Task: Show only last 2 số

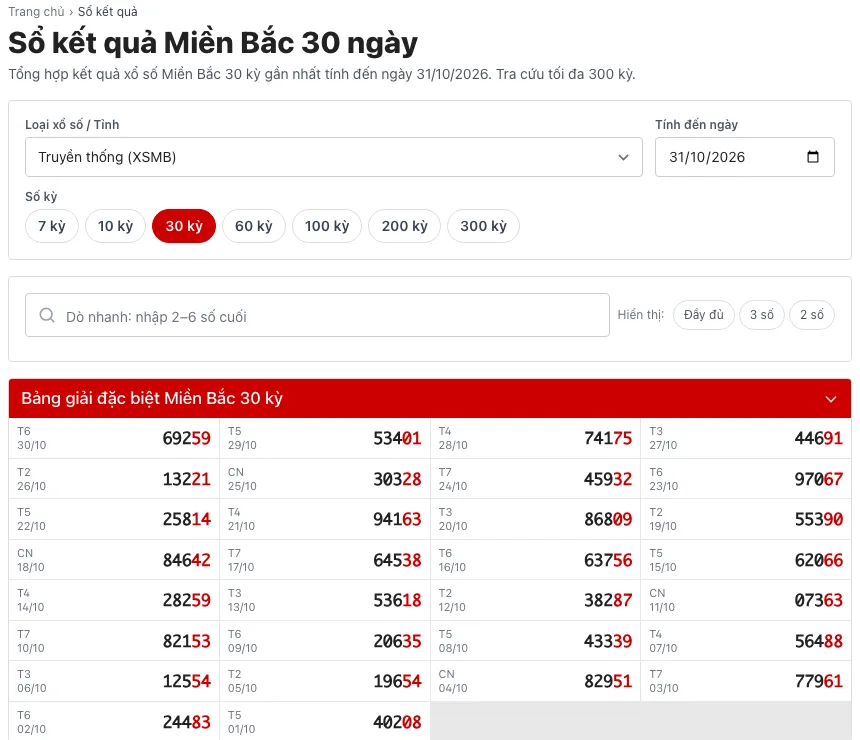Action: tap(812, 315)
